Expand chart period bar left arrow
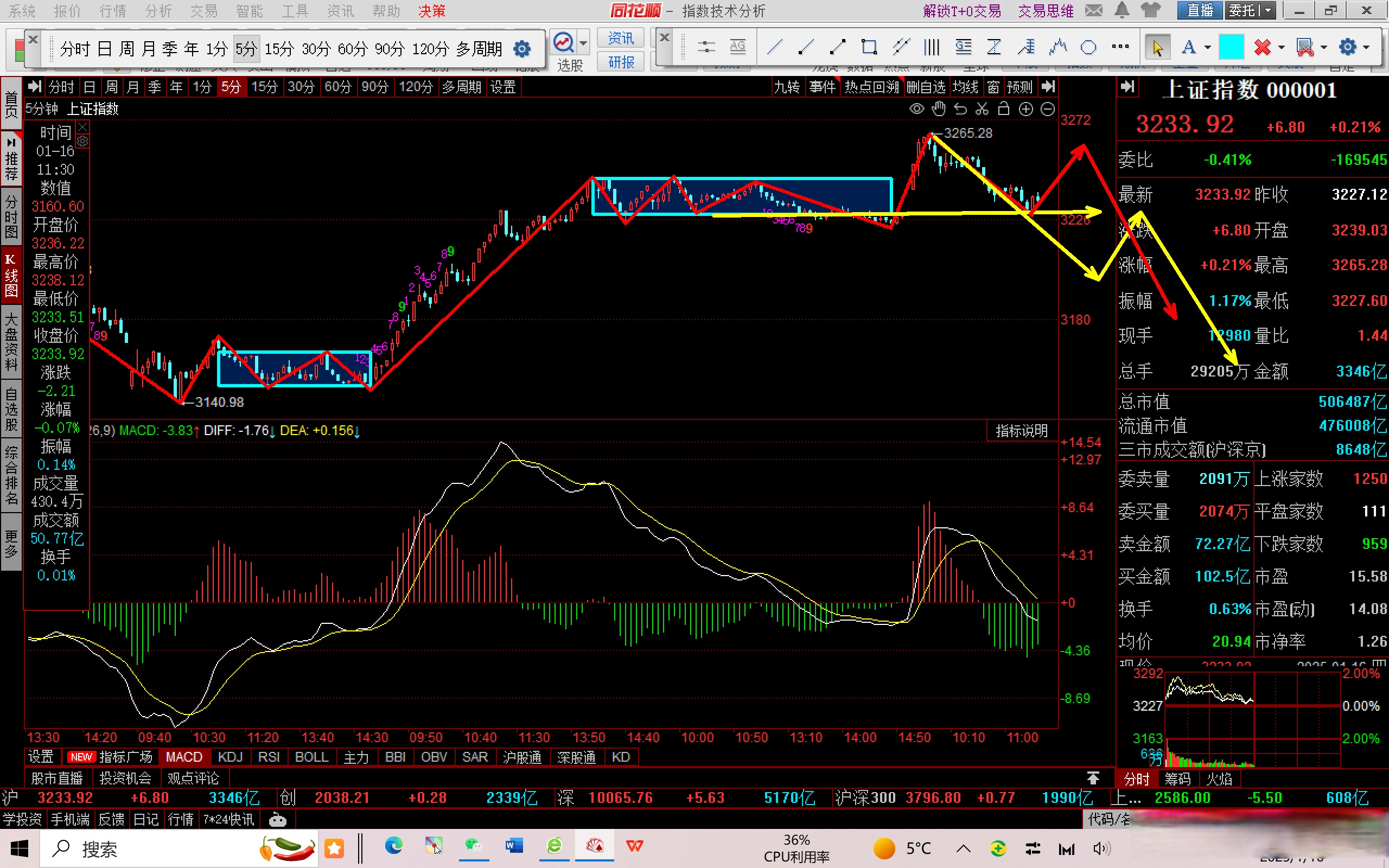The width and height of the screenshot is (1389, 868). (34, 87)
